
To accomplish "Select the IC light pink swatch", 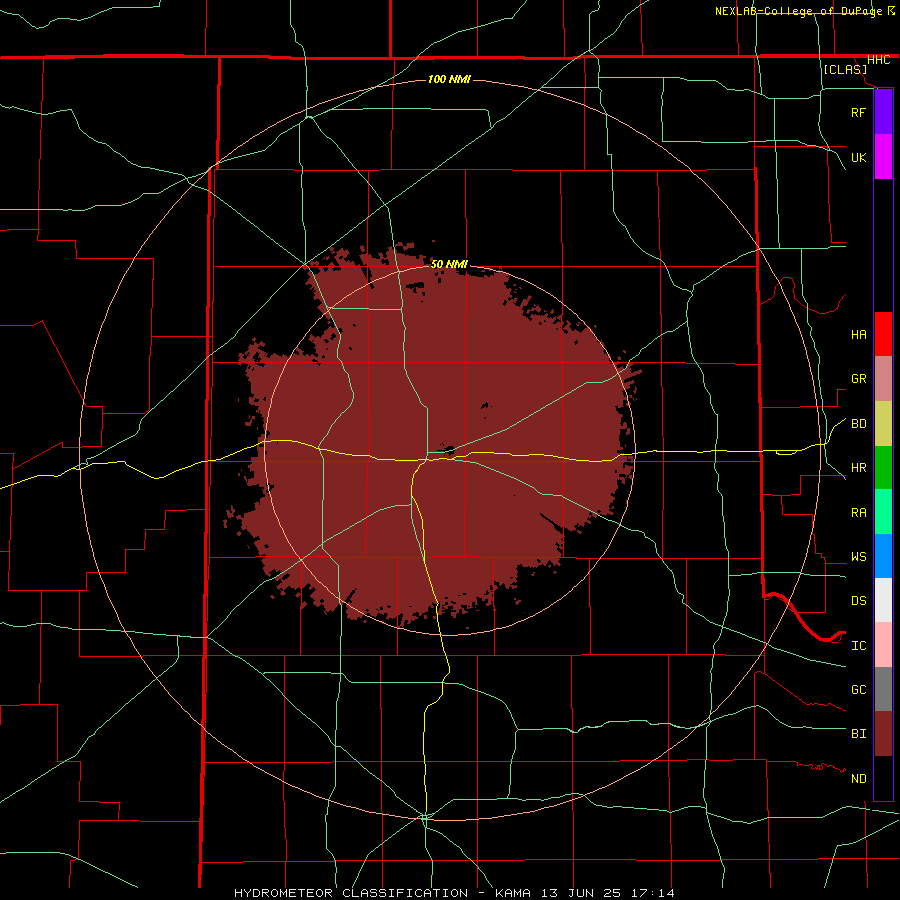I will coord(883,645).
